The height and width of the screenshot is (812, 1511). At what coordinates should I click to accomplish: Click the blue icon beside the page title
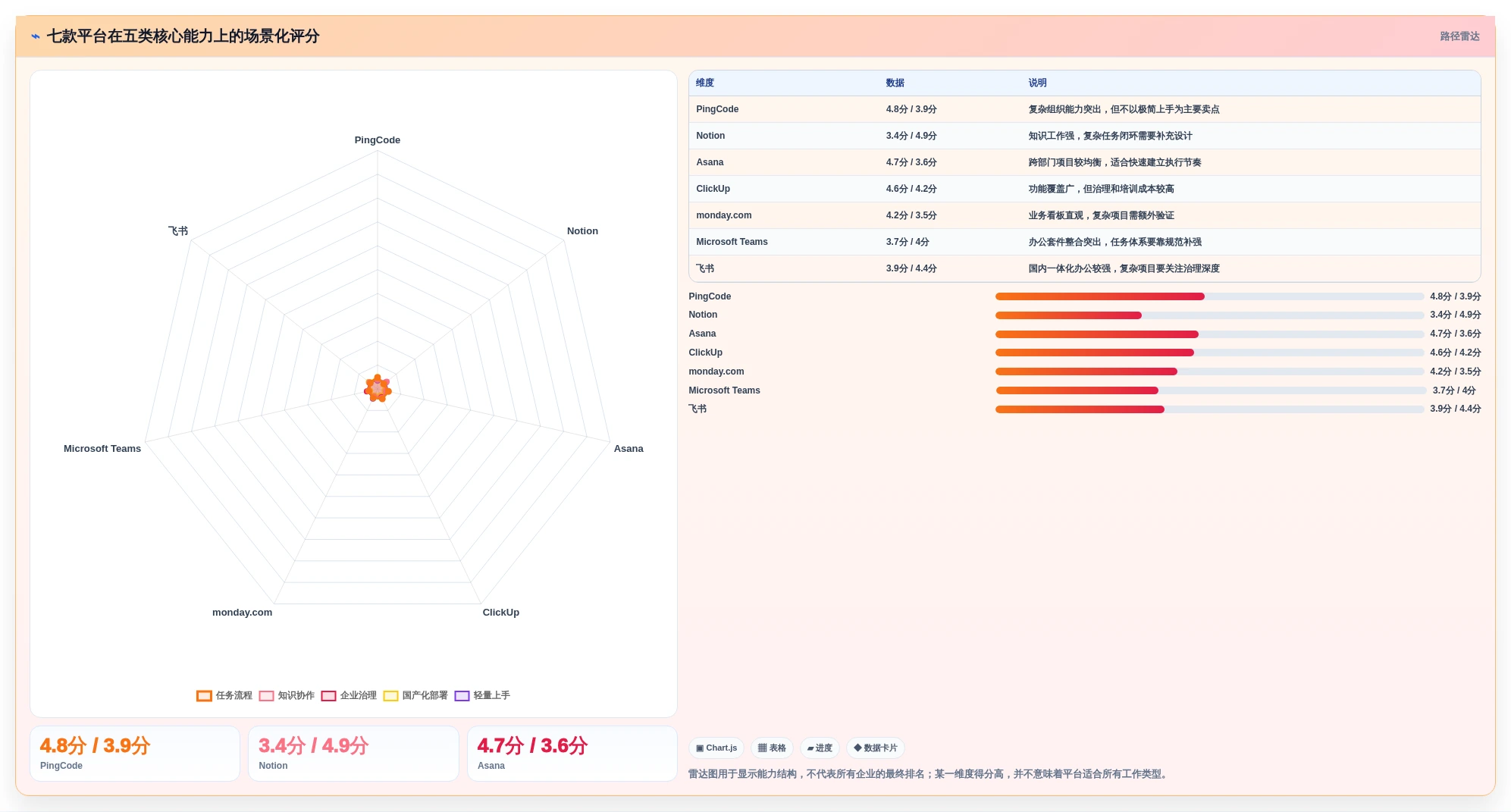(36, 36)
